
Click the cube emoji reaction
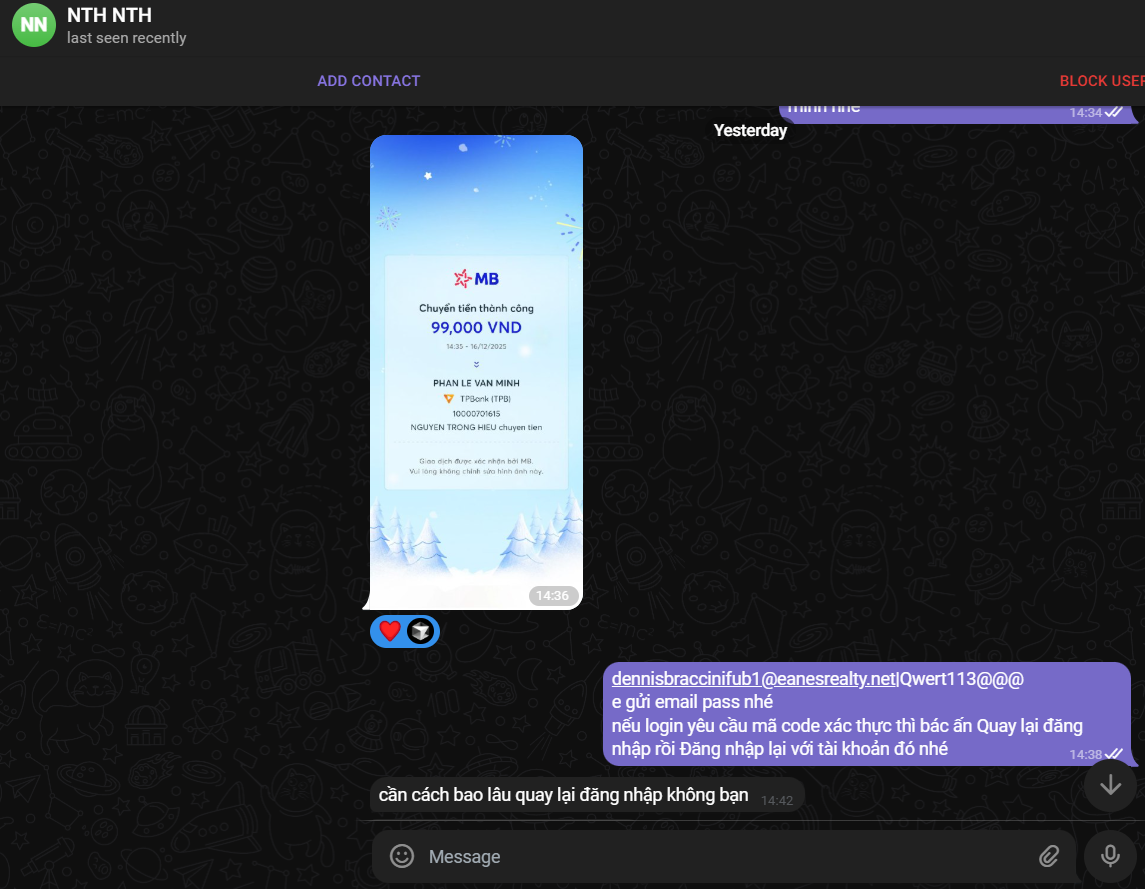[x=420, y=630]
